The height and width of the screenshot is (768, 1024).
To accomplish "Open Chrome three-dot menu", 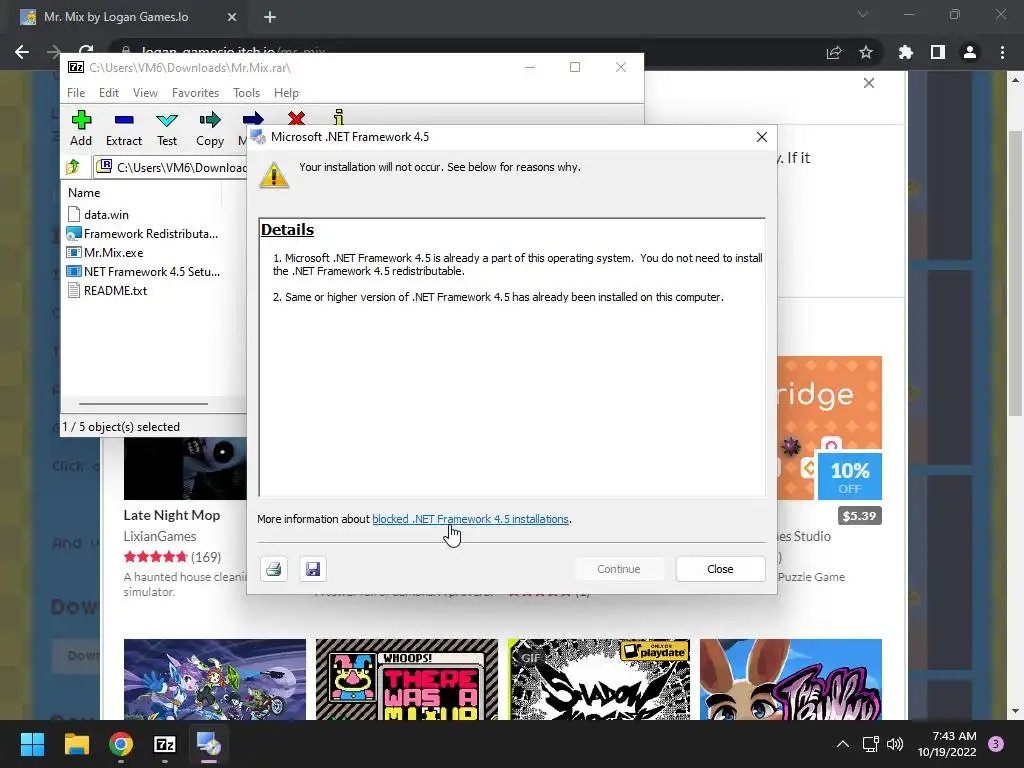I will pyautogui.click(x=1002, y=52).
